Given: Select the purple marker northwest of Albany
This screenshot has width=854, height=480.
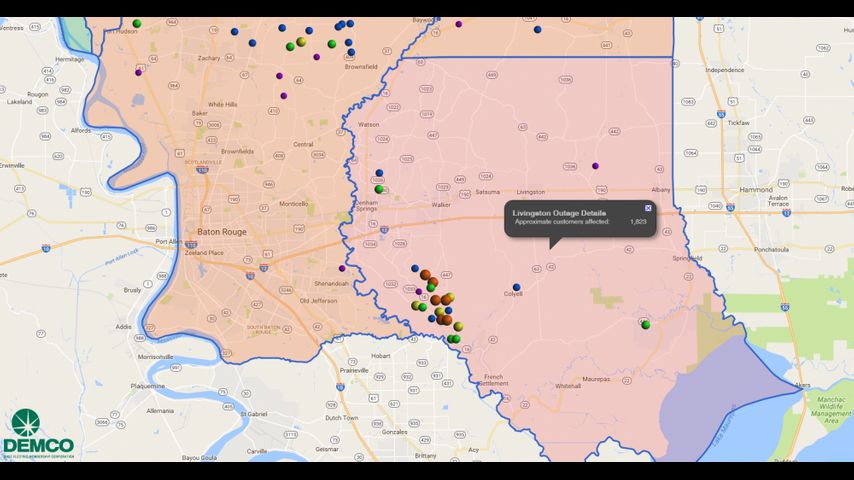Looking at the screenshot, I should (595, 166).
